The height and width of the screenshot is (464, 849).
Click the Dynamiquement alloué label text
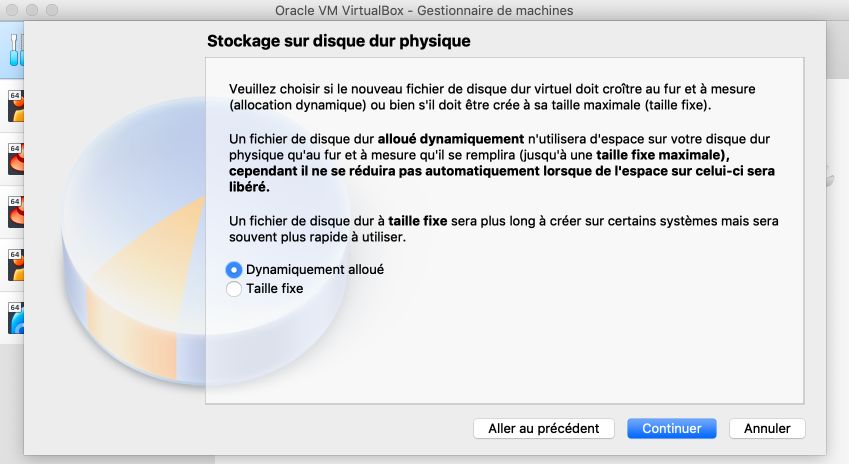click(315, 270)
